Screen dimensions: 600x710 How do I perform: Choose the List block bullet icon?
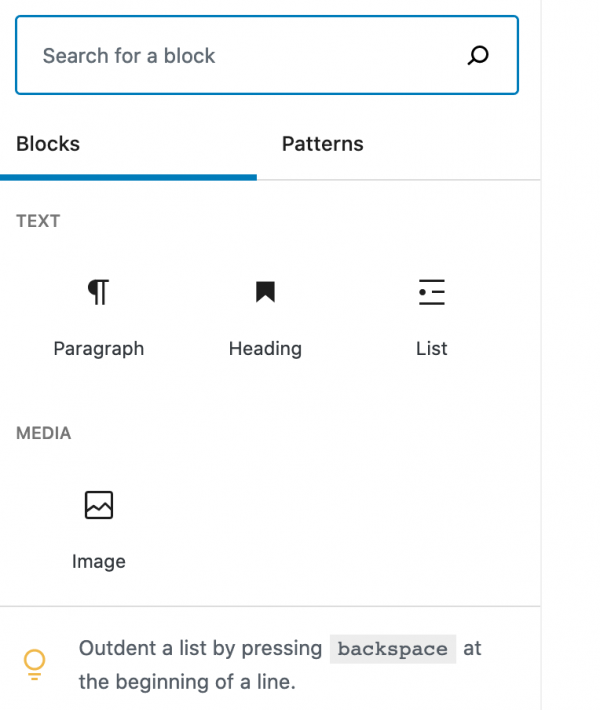(432, 292)
